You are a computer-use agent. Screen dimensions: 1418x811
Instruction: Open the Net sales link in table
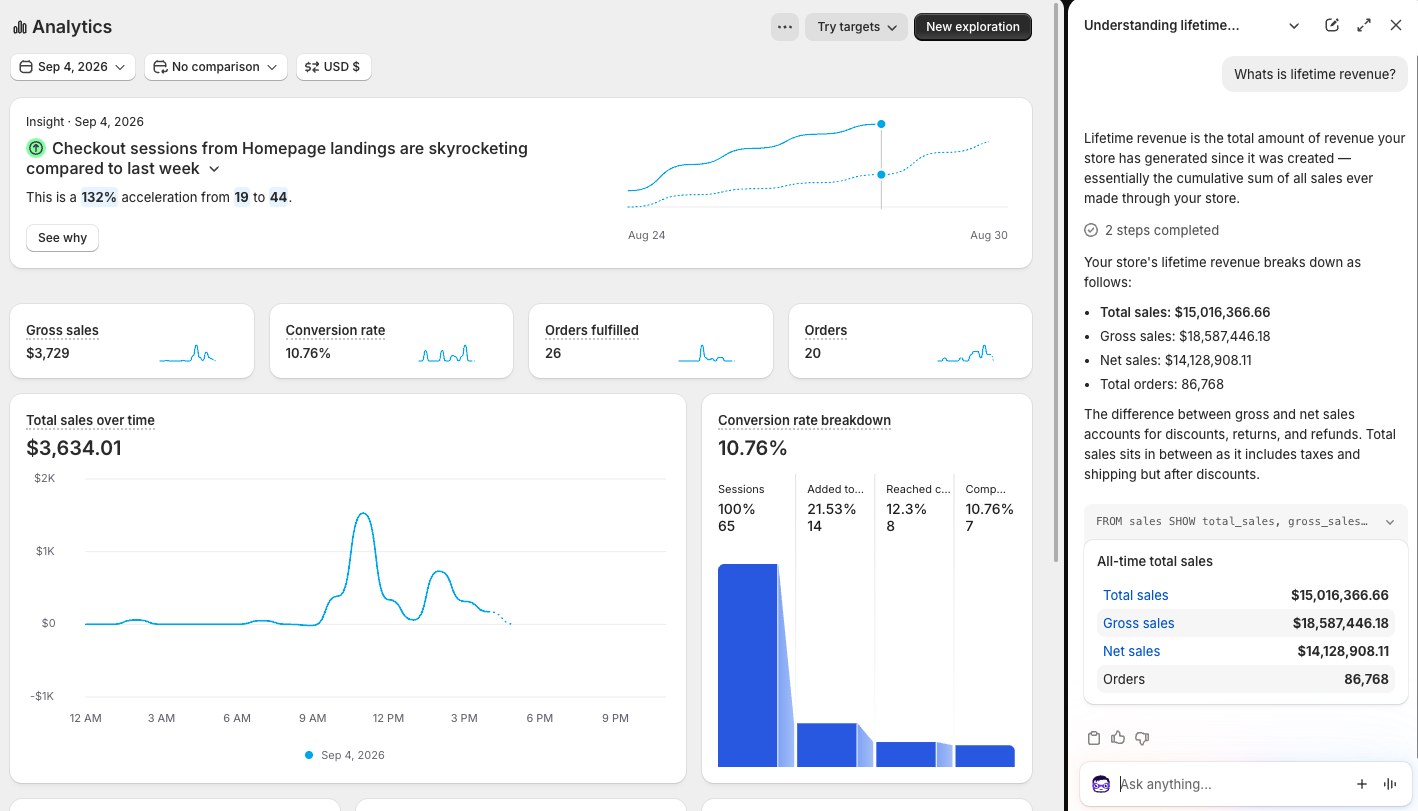coord(1131,651)
